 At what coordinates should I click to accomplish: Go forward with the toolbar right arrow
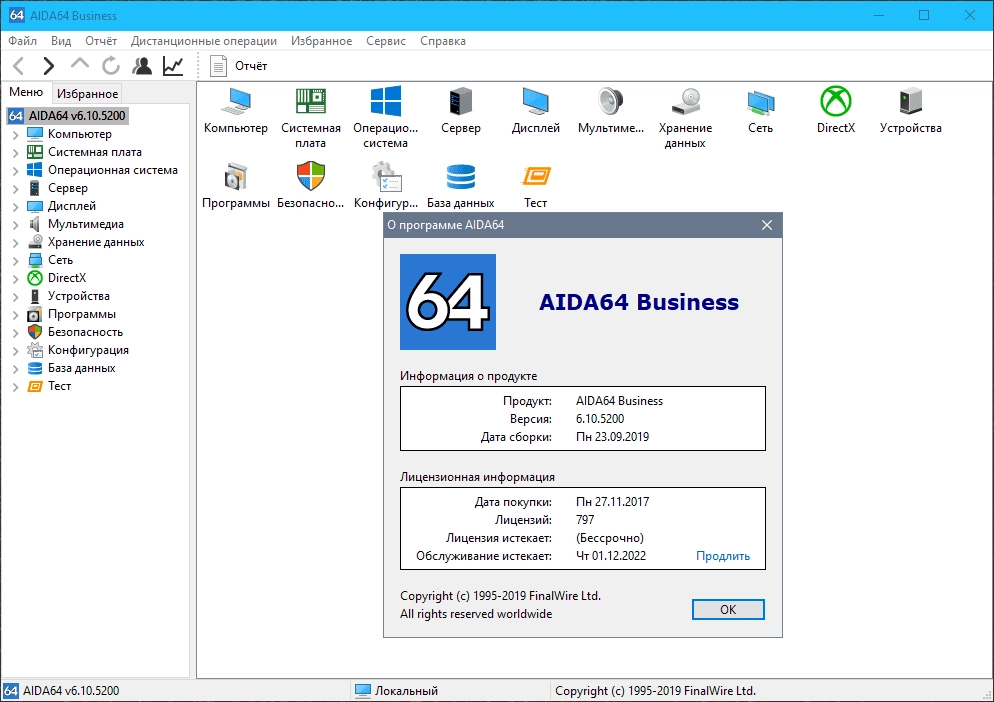(x=49, y=65)
